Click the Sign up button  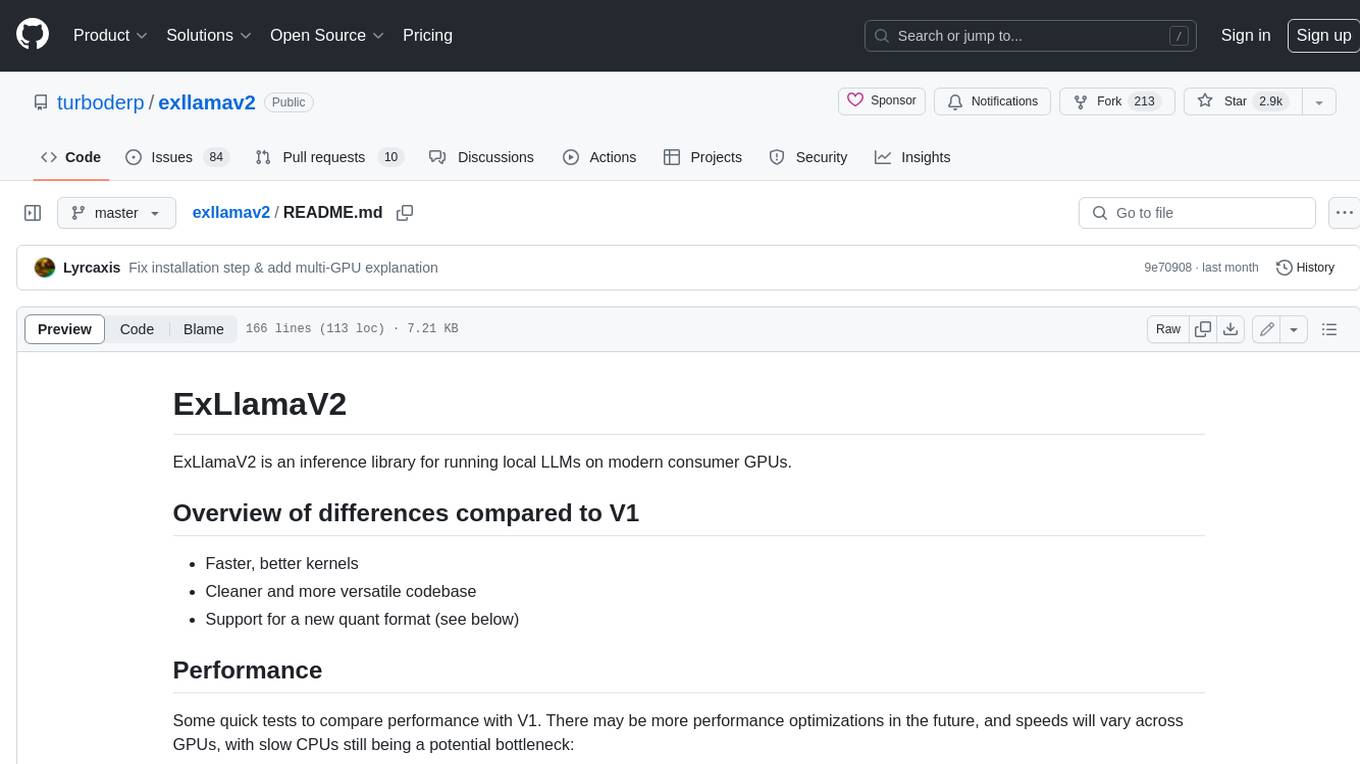(1323, 35)
